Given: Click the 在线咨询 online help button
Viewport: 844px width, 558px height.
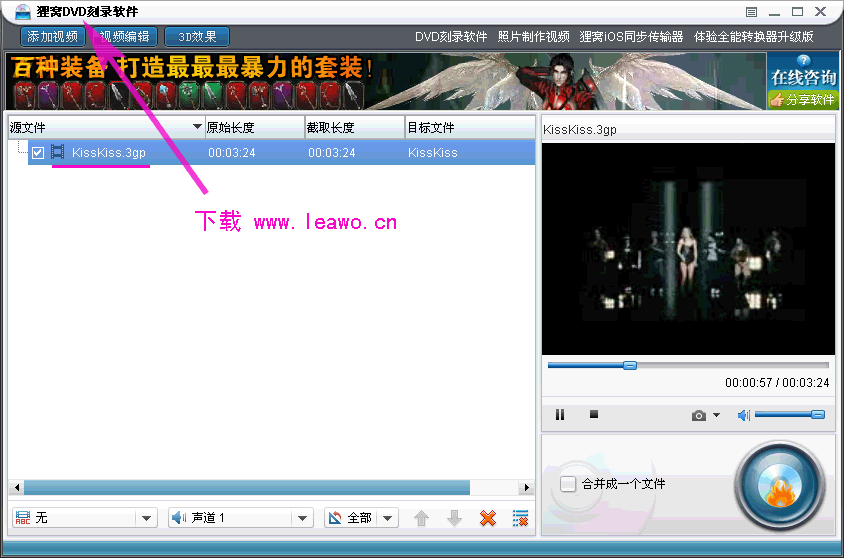Looking at the screenshot, I should (x=803, y=72).
